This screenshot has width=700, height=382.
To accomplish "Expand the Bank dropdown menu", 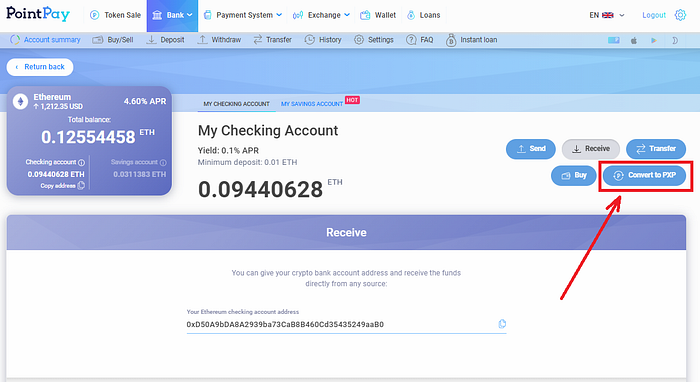I will 172,16.
